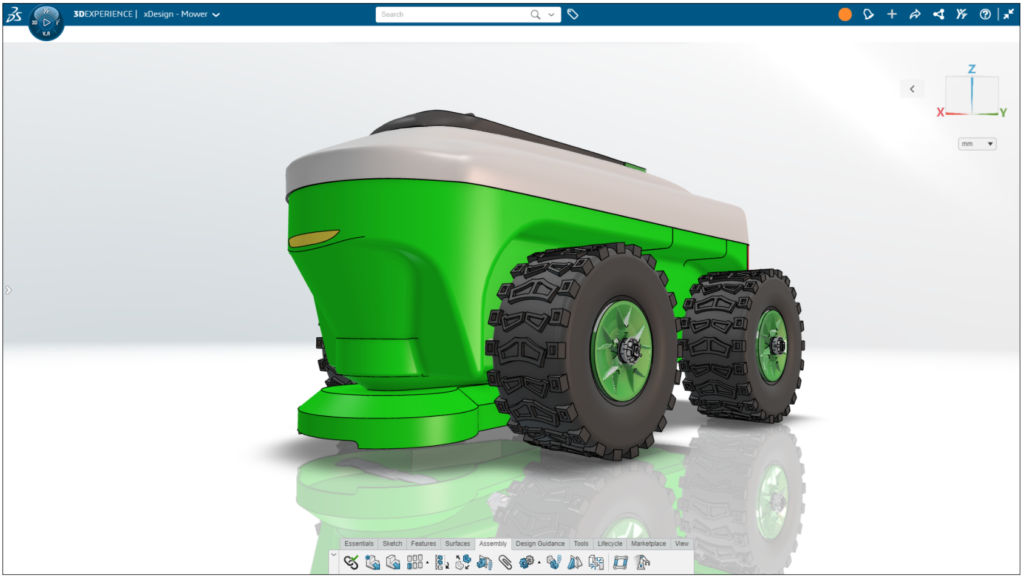Open the Design Guidance tab

pyautogui.click(x=541, y=543)
